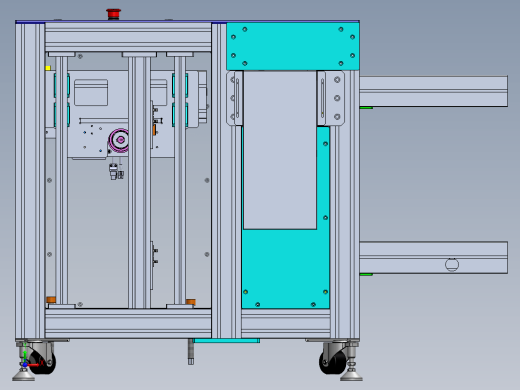Select the magenta pulley wheel
The width and height of the screenshot is (520, 390).
119,140
